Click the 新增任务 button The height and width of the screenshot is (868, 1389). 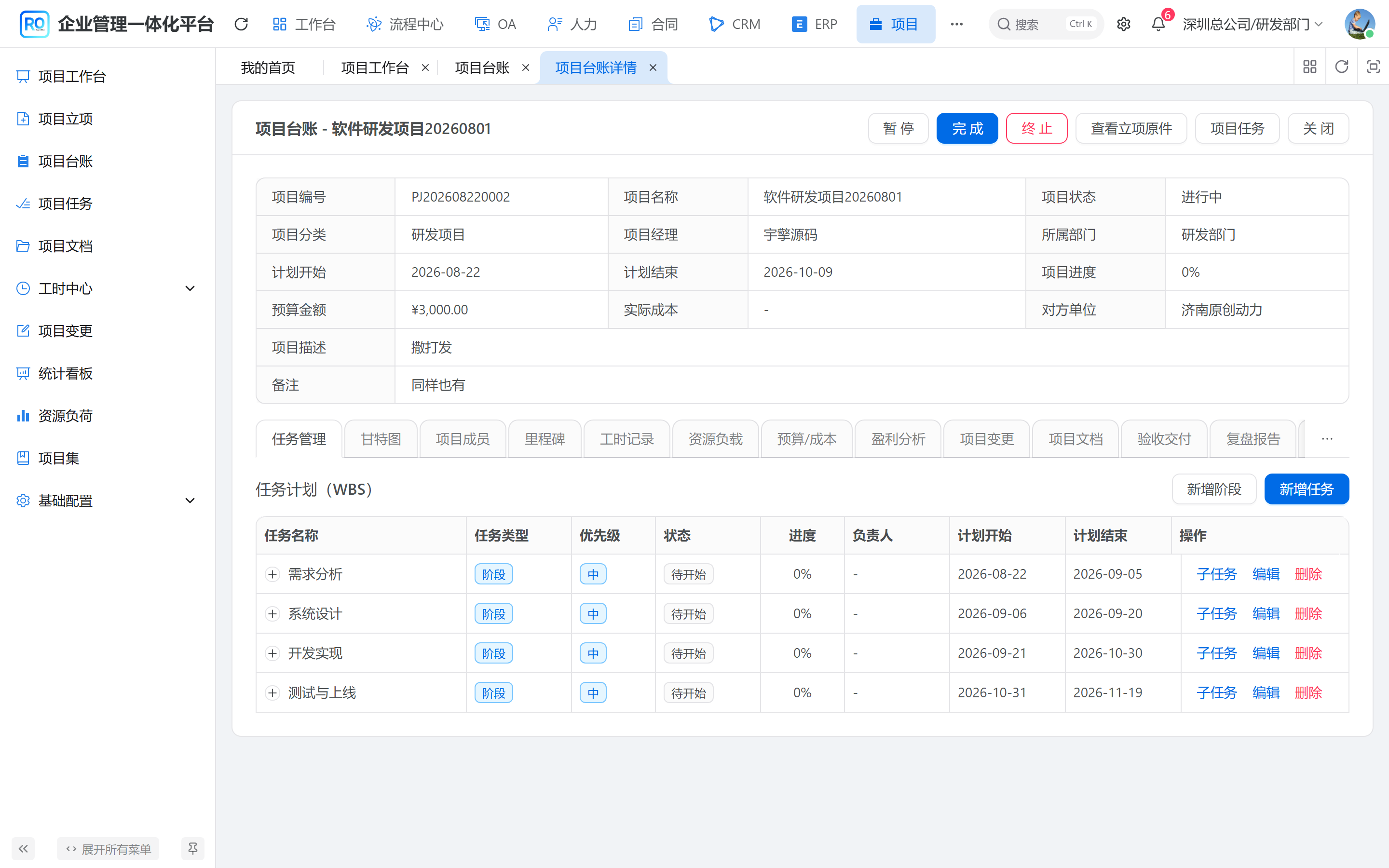click(x=1307, y=489)
